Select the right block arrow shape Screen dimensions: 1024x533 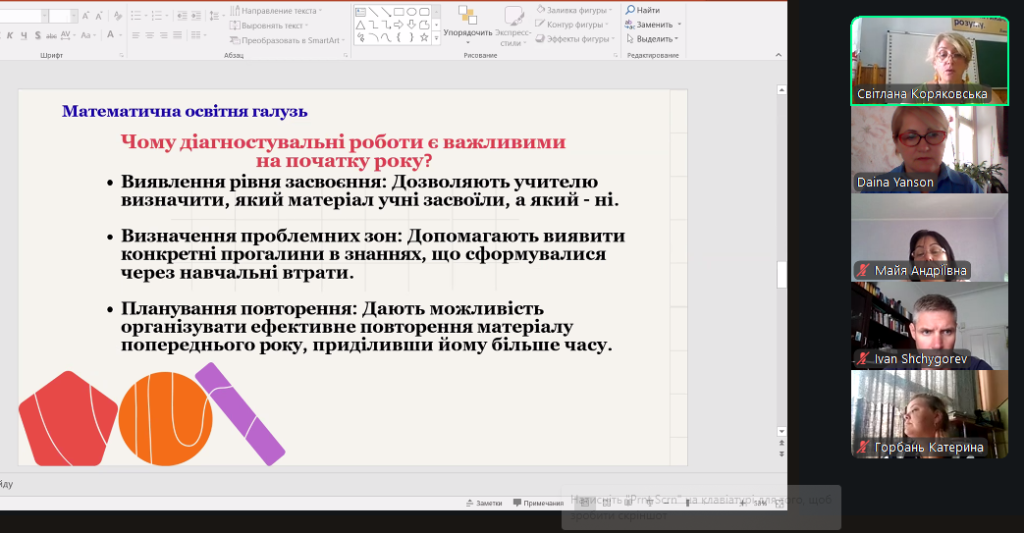(x=398, y=25)
